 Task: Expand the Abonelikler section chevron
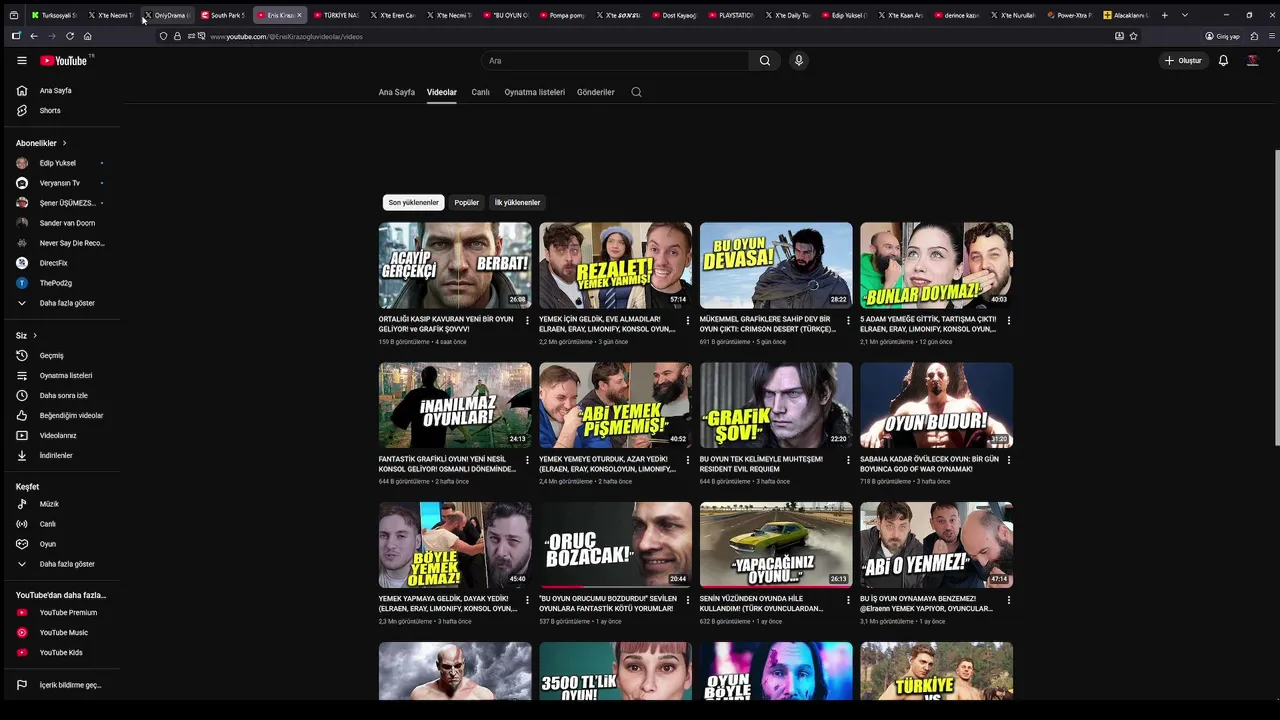pos(65,143)
